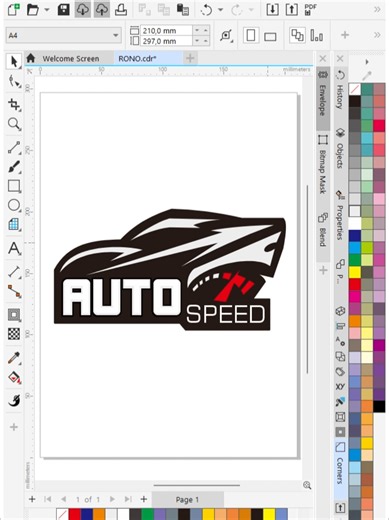Expand the property bar overflow chevrons
This screenshot has width=389, height=520.
coord(377,35)
